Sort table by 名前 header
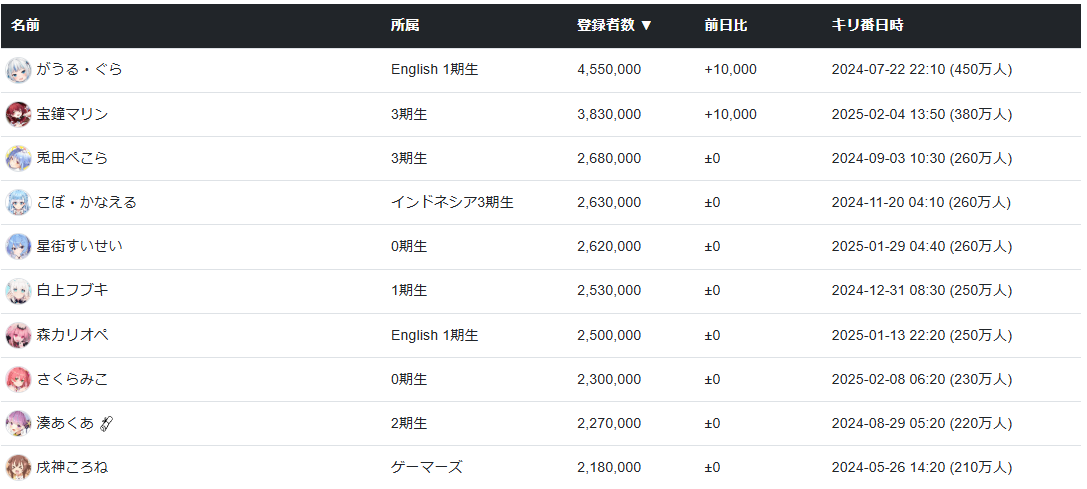 coord(26,25)
